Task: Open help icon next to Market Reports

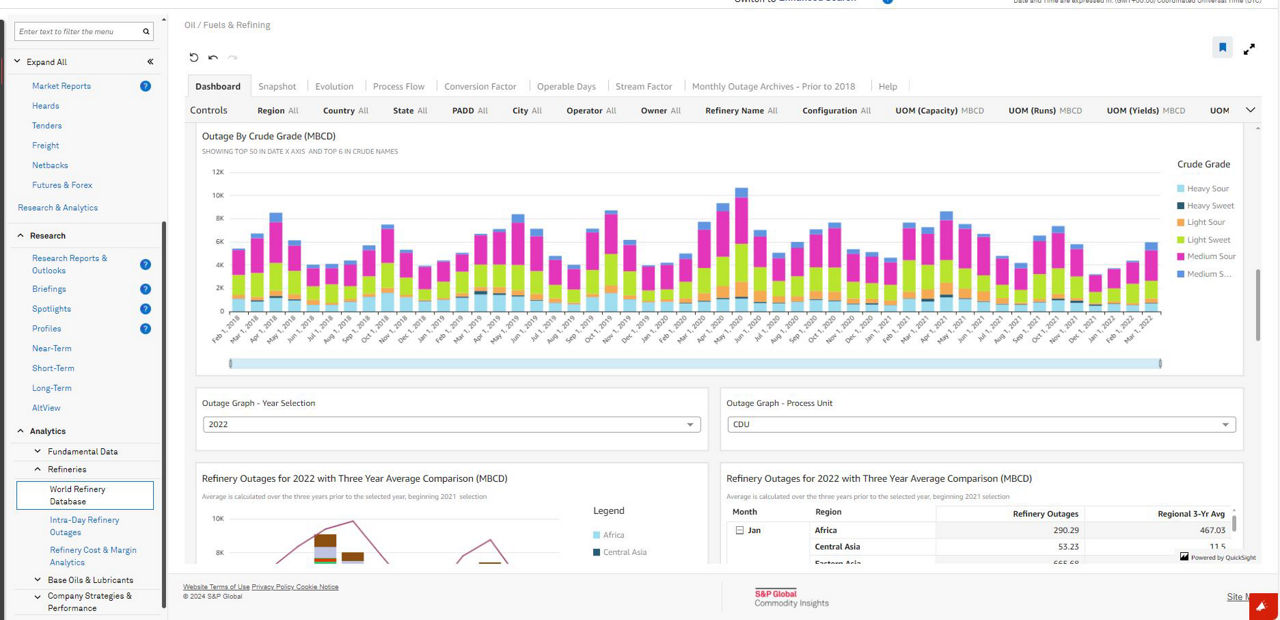Action: 145,86
